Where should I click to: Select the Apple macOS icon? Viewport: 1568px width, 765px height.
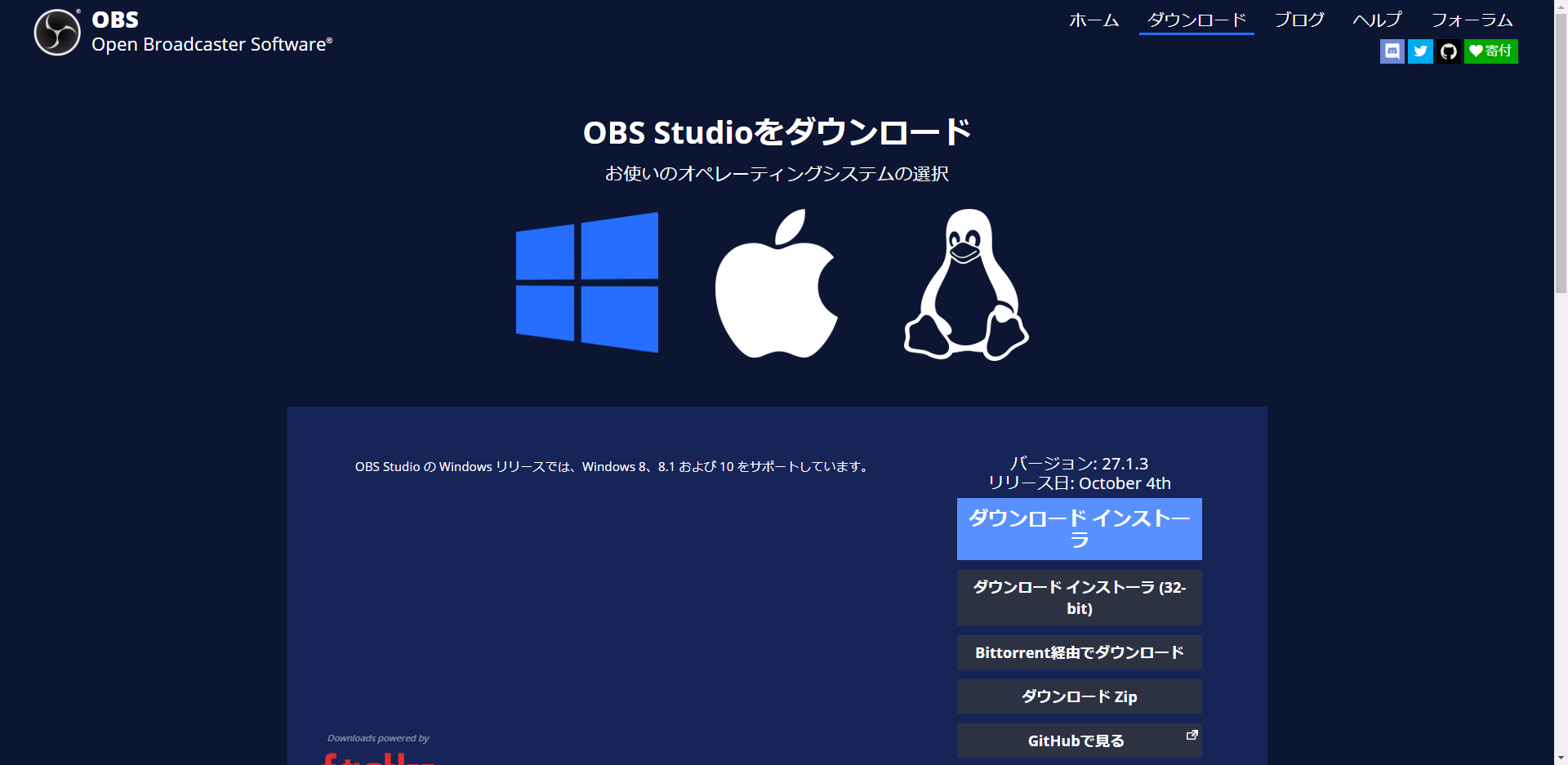pos(777,283)
